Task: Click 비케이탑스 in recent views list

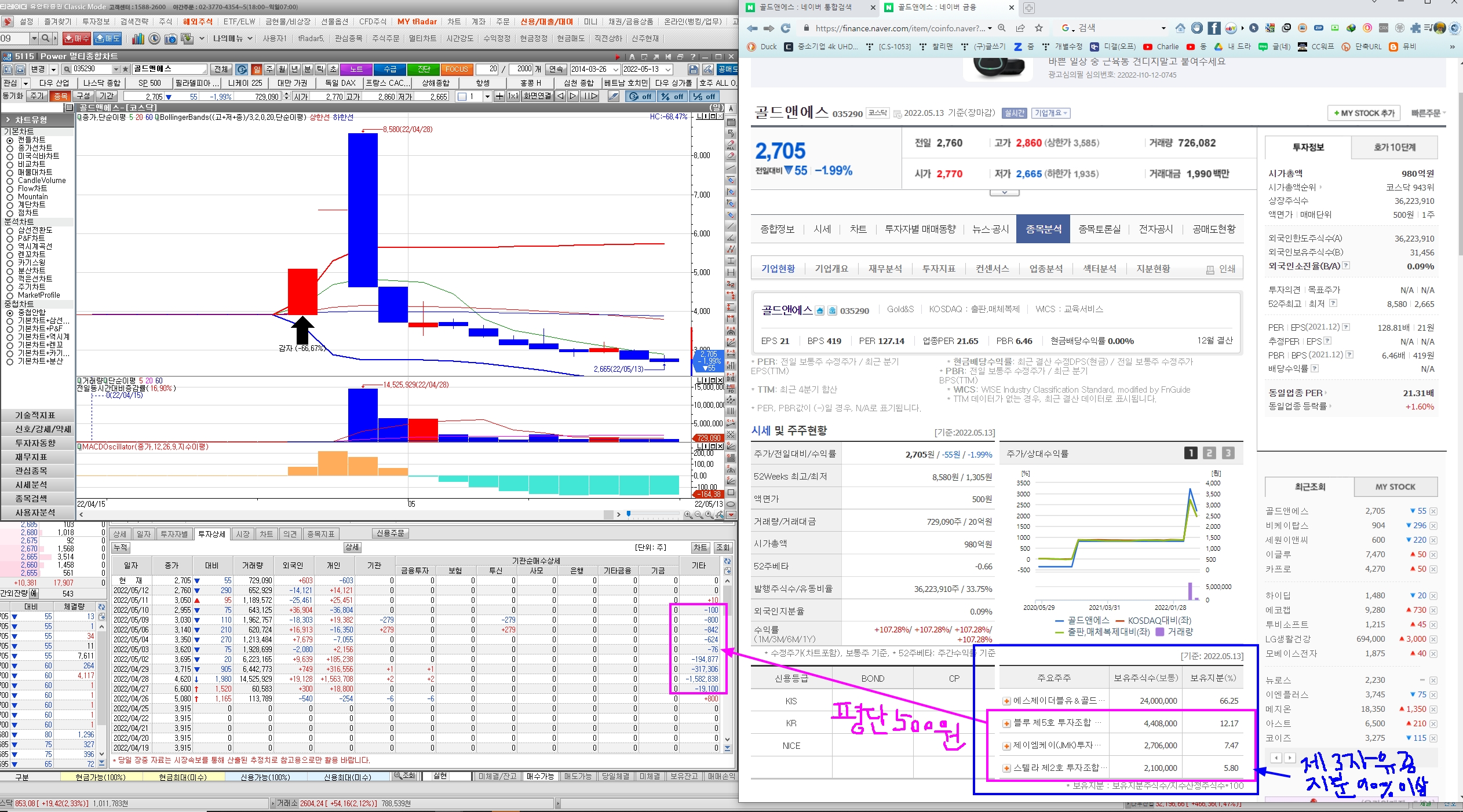Action: pos(1286,525)
